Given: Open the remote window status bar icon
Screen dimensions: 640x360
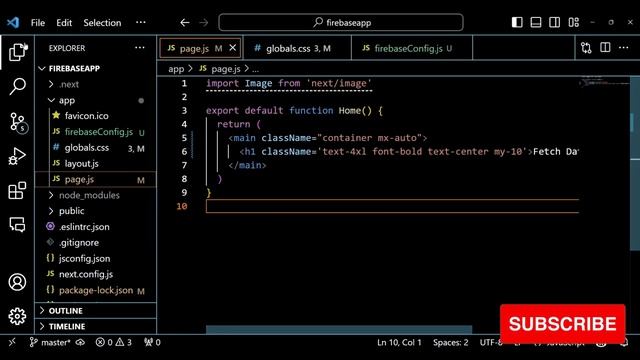Looking at the screenshot, I should point(12,342).
